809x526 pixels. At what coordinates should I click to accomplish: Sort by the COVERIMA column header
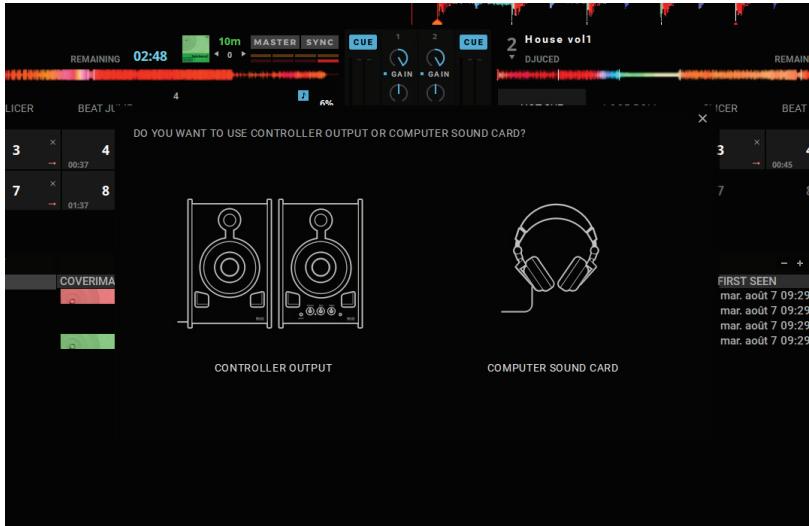click(86, 281)
